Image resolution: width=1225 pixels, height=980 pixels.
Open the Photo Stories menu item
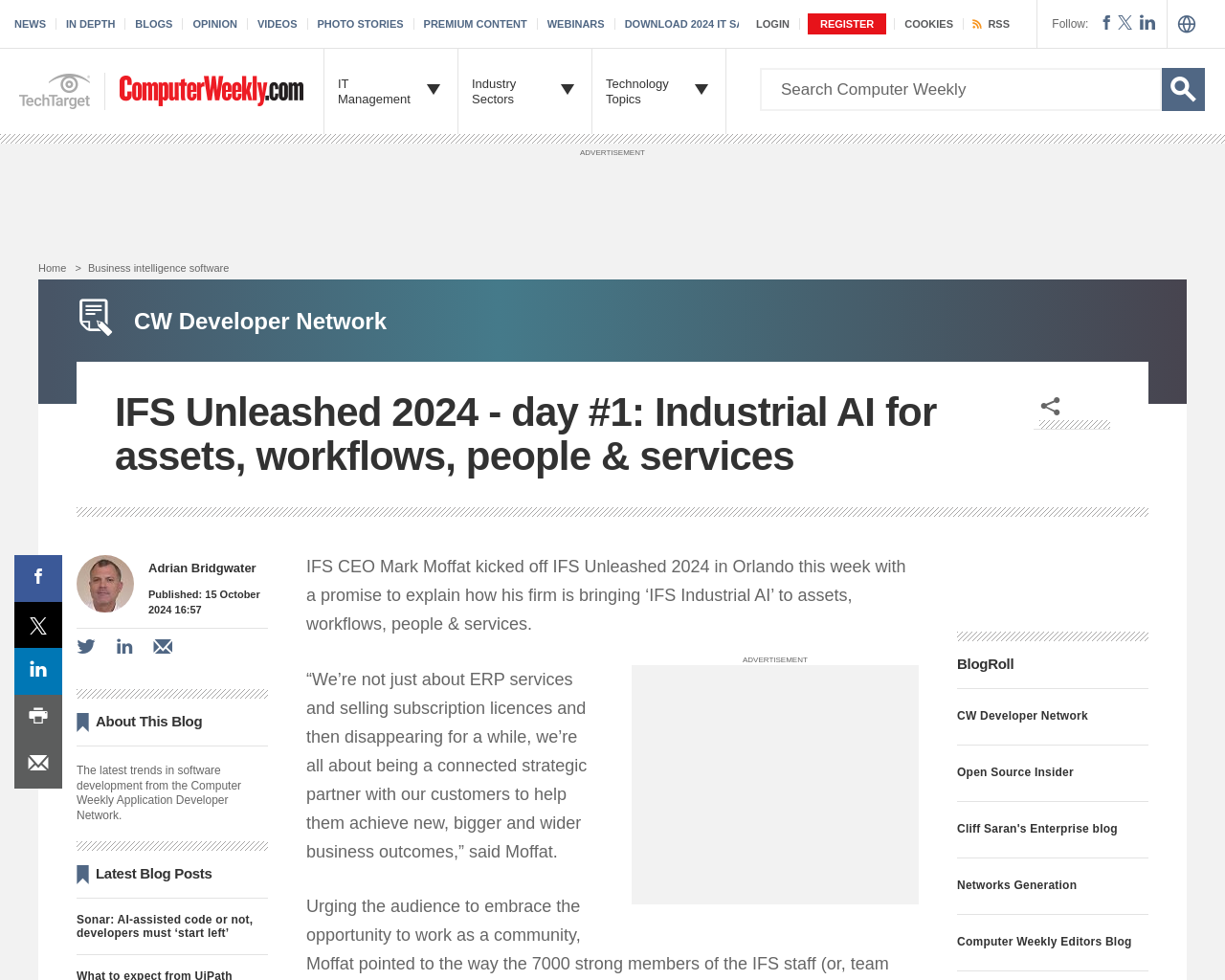click(x=360, y=24)
